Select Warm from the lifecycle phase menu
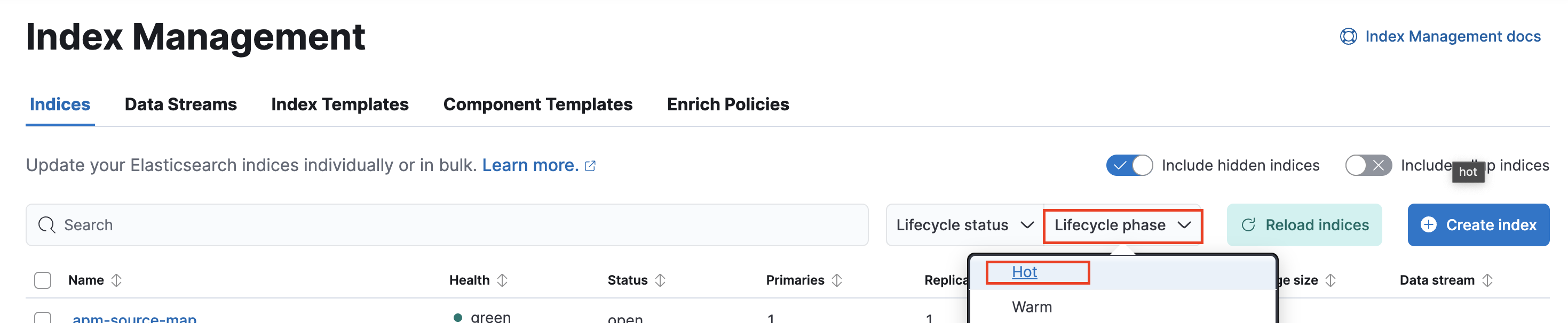Screen dimensions: 1568x323 [x=1031, y=306]
